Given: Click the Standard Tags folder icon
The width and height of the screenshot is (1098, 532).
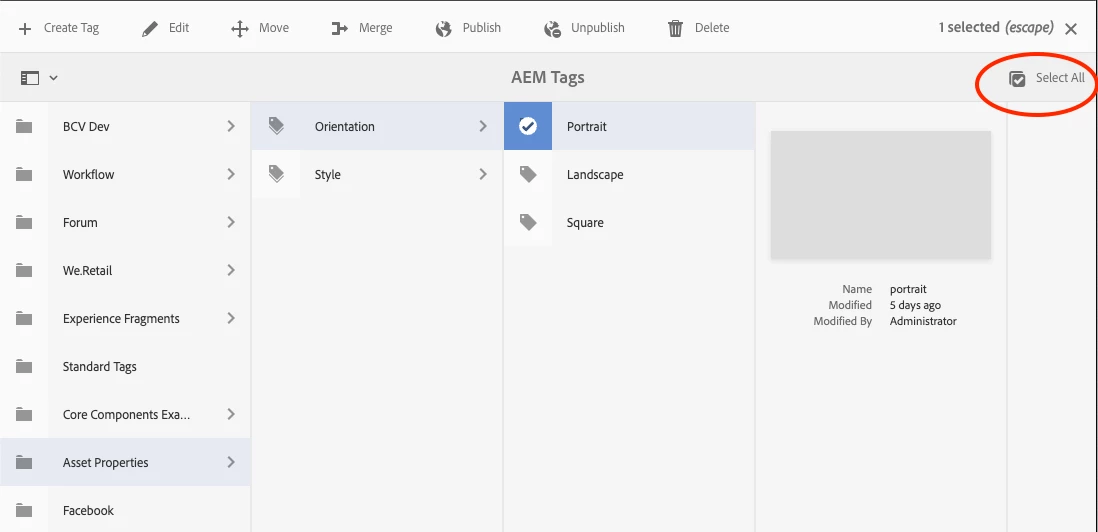Looking at the screenshot, I should coord(25,367).
